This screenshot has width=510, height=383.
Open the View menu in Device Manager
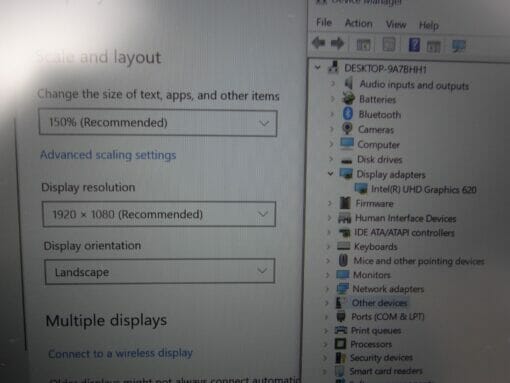pos(396,24)
